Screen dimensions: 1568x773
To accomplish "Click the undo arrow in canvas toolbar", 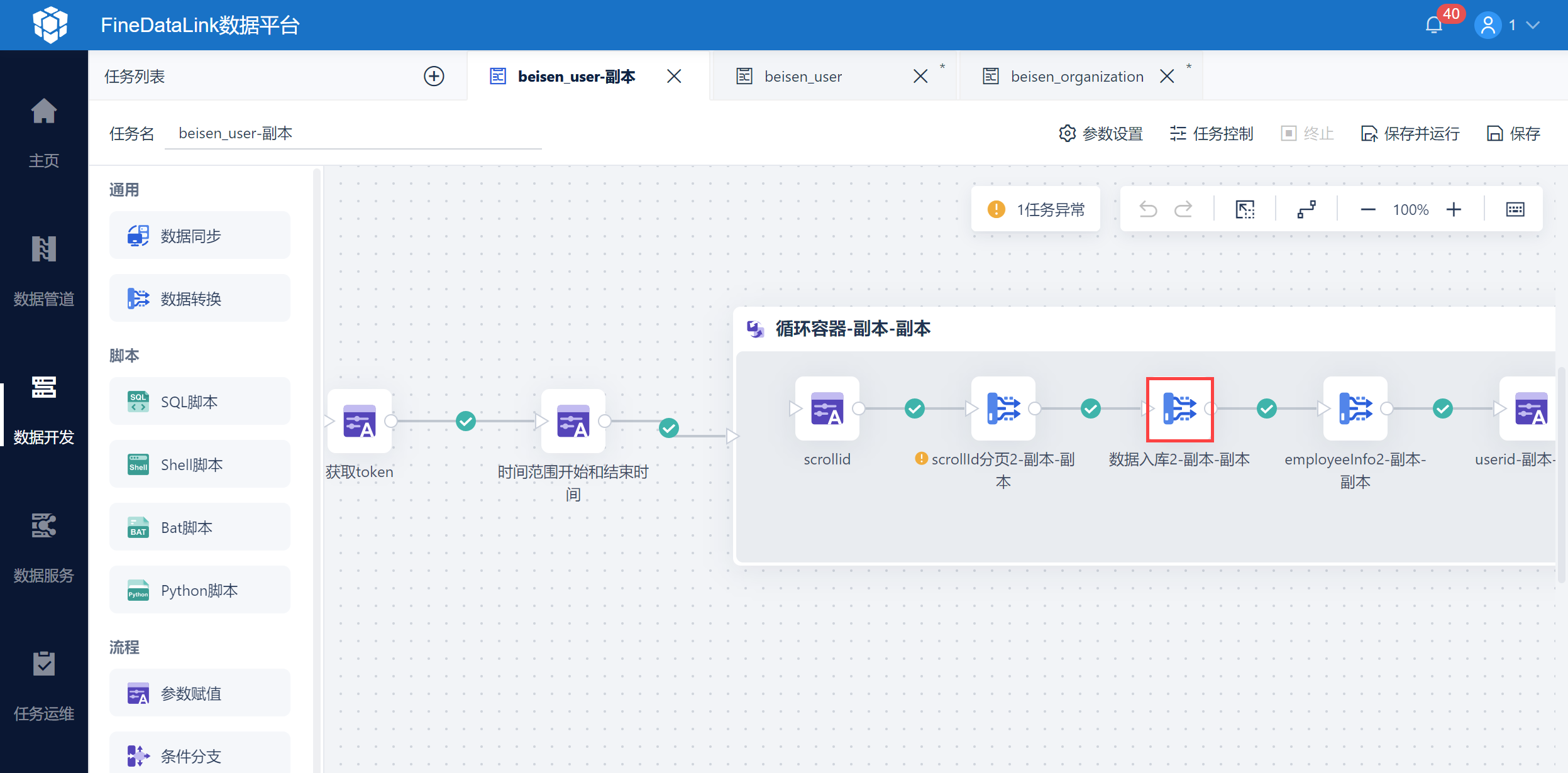I will (1148, 209).
